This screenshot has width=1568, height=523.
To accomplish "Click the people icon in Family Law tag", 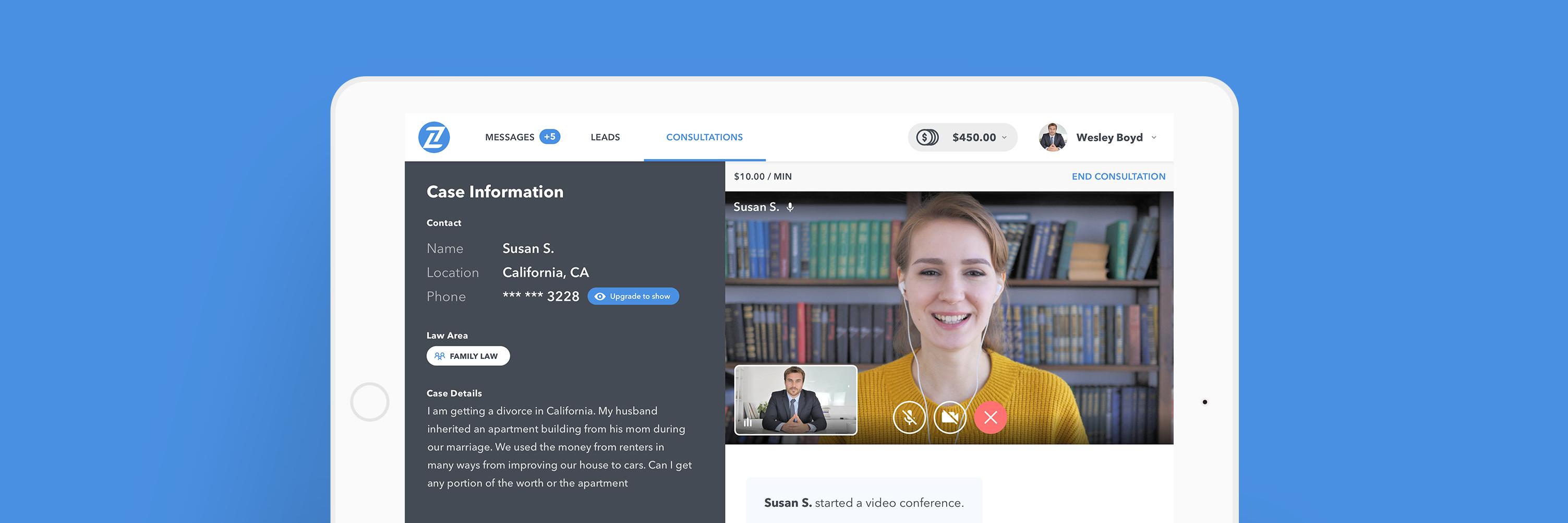I will pos(440,356).
